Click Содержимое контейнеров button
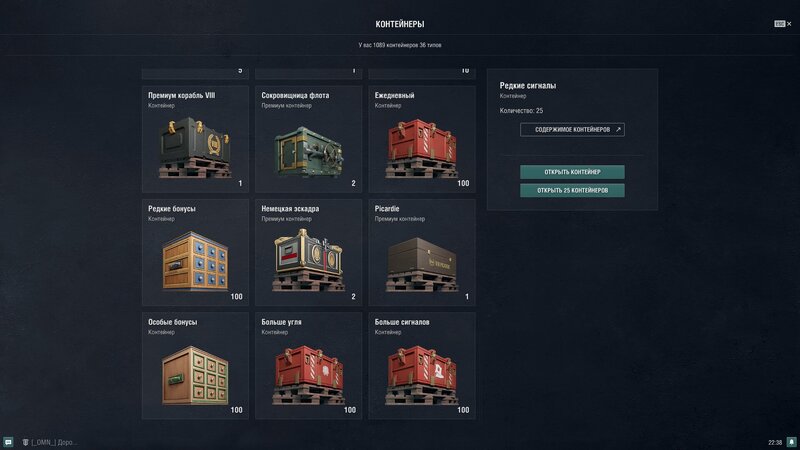The width and height of the screenshot is (800, 450). pos(572,130)
